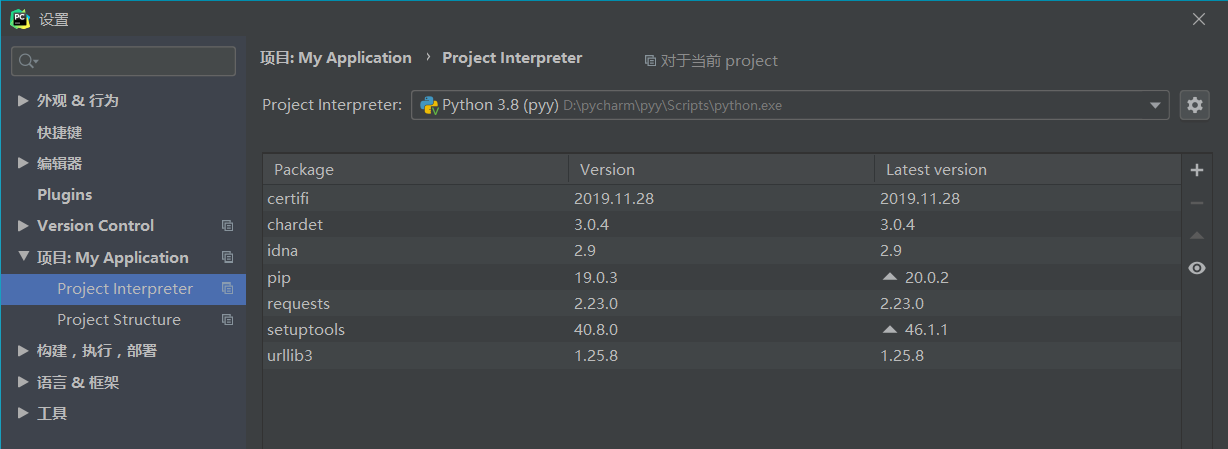Select the requests package row
The width and height of the screenshot is (1228, 449).
[300, 304]
